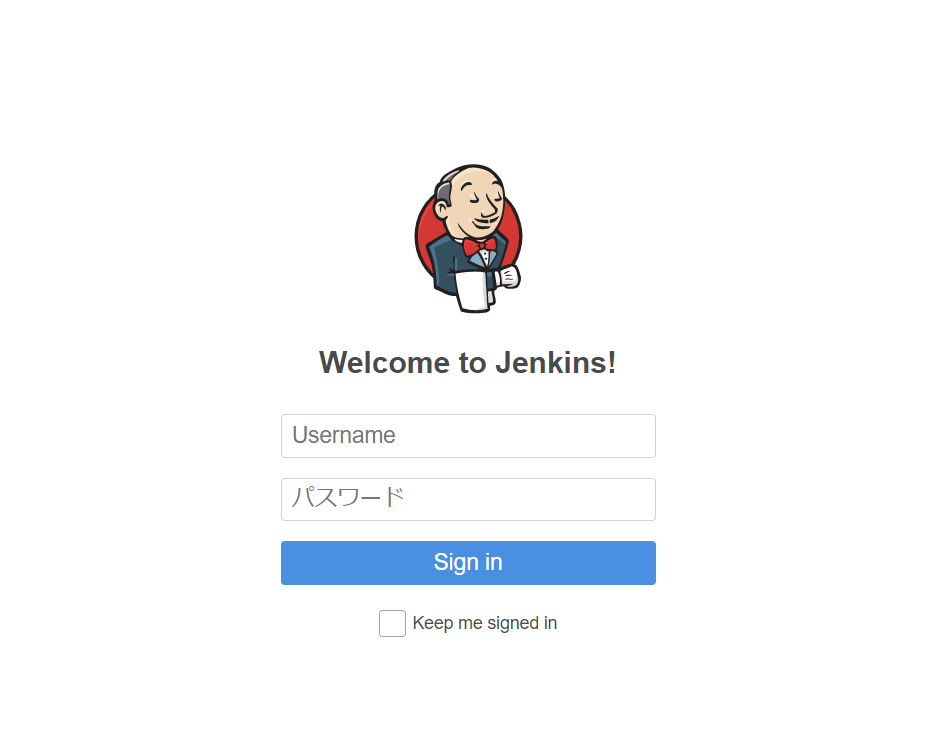Click the 'Welcome to Jenkins!' heading
The image size is (937, 736).
tap(468, 363)
